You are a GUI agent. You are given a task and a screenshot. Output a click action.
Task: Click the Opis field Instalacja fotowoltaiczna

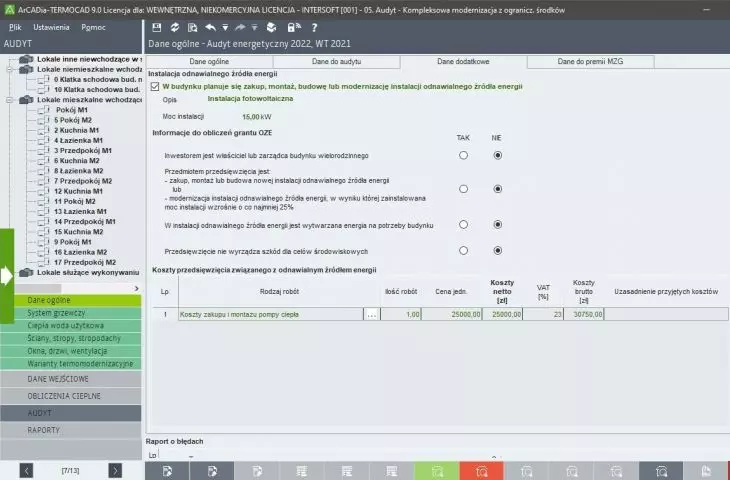250,99
